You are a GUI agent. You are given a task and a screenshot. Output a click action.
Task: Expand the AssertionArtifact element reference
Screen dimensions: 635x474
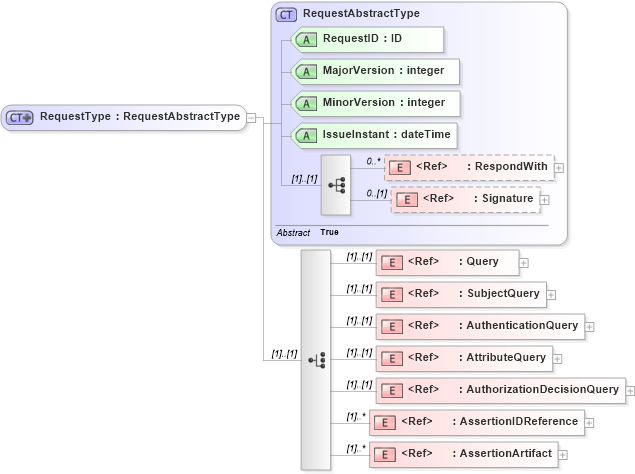tap(563, 455)
